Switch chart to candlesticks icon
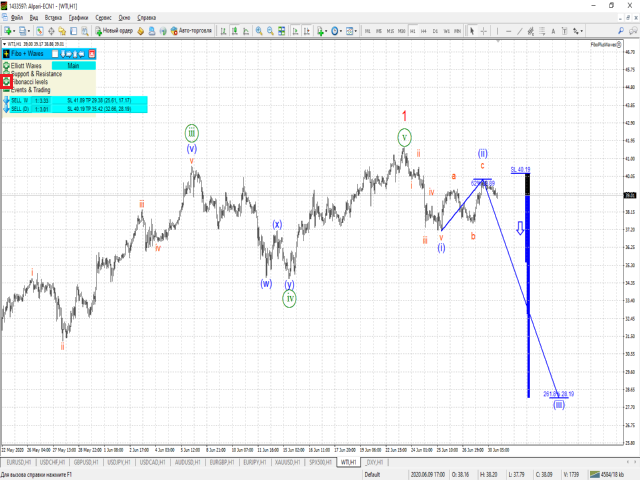Screen dimensions: 640x480 click(x=235, y=31)
